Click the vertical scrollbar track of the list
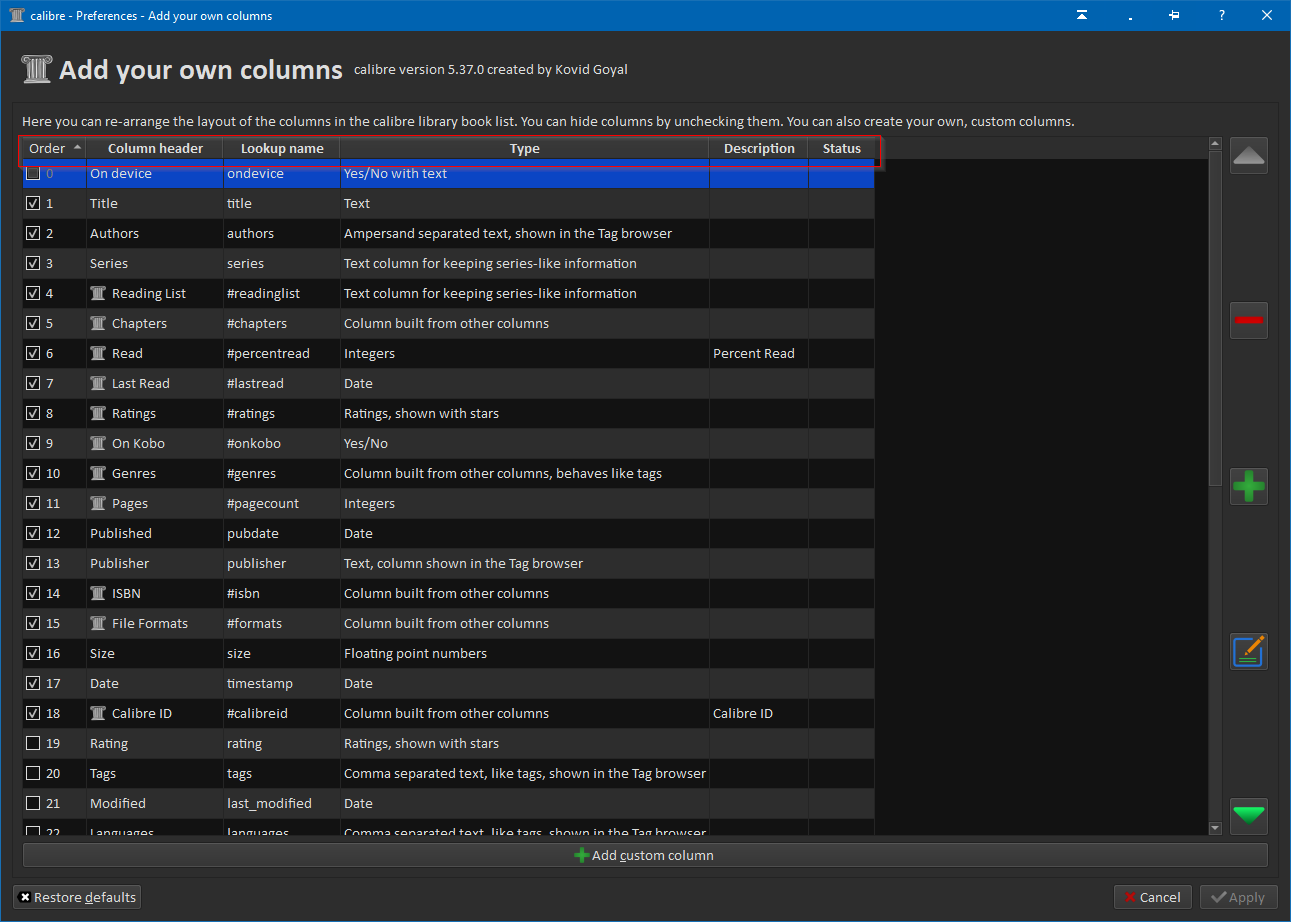Image resolution: width=1291 pixels, height=922 pixels. coord(1215,650)
